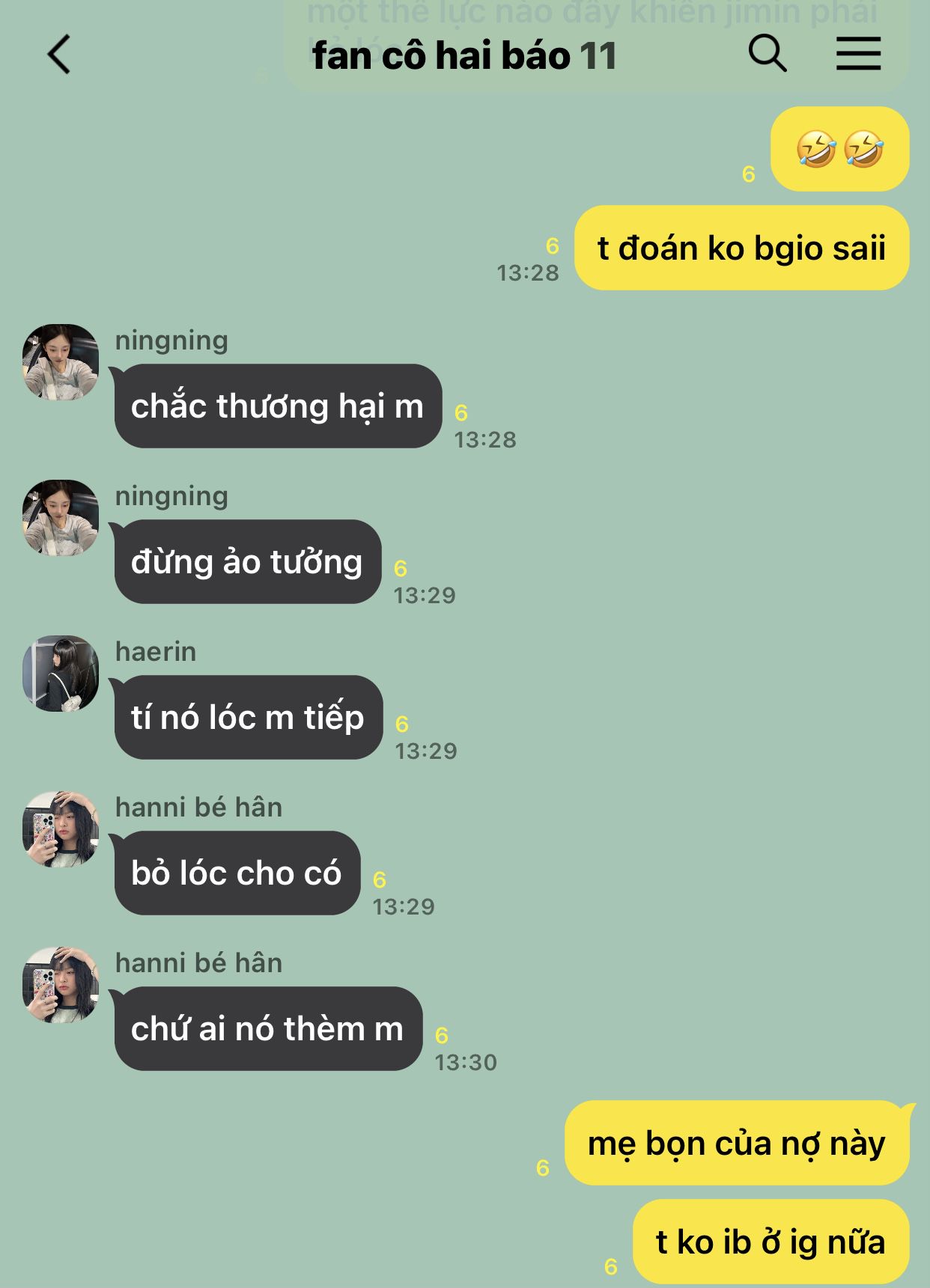View hanni bé hân's avatar beside 'bỏ lóc cho có'
The image size is (930, 1288).
tap(61, 829)
